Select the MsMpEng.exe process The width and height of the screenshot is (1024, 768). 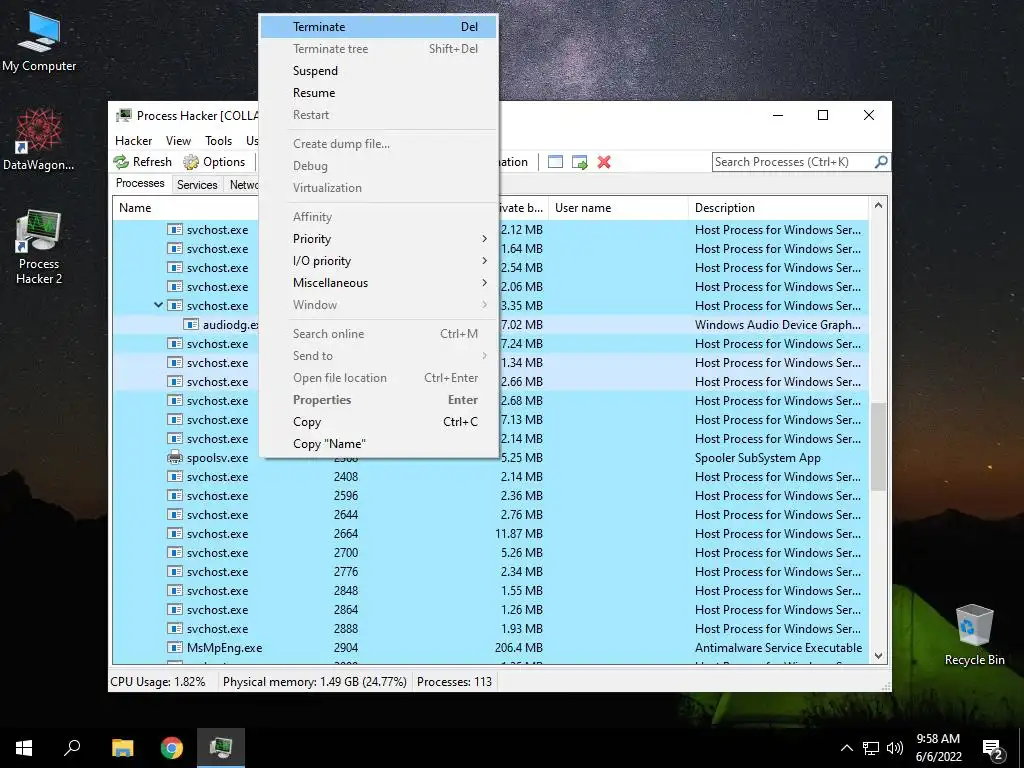[x=490, y=648]
